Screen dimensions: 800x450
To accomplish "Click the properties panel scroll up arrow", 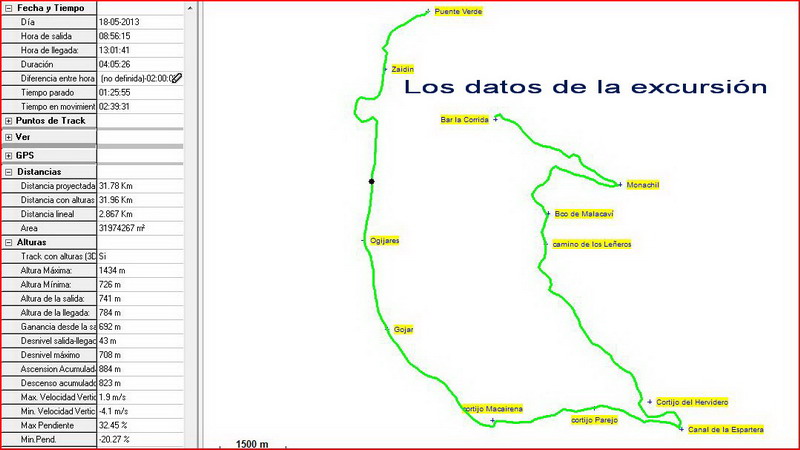I will [x=190, y=7].
